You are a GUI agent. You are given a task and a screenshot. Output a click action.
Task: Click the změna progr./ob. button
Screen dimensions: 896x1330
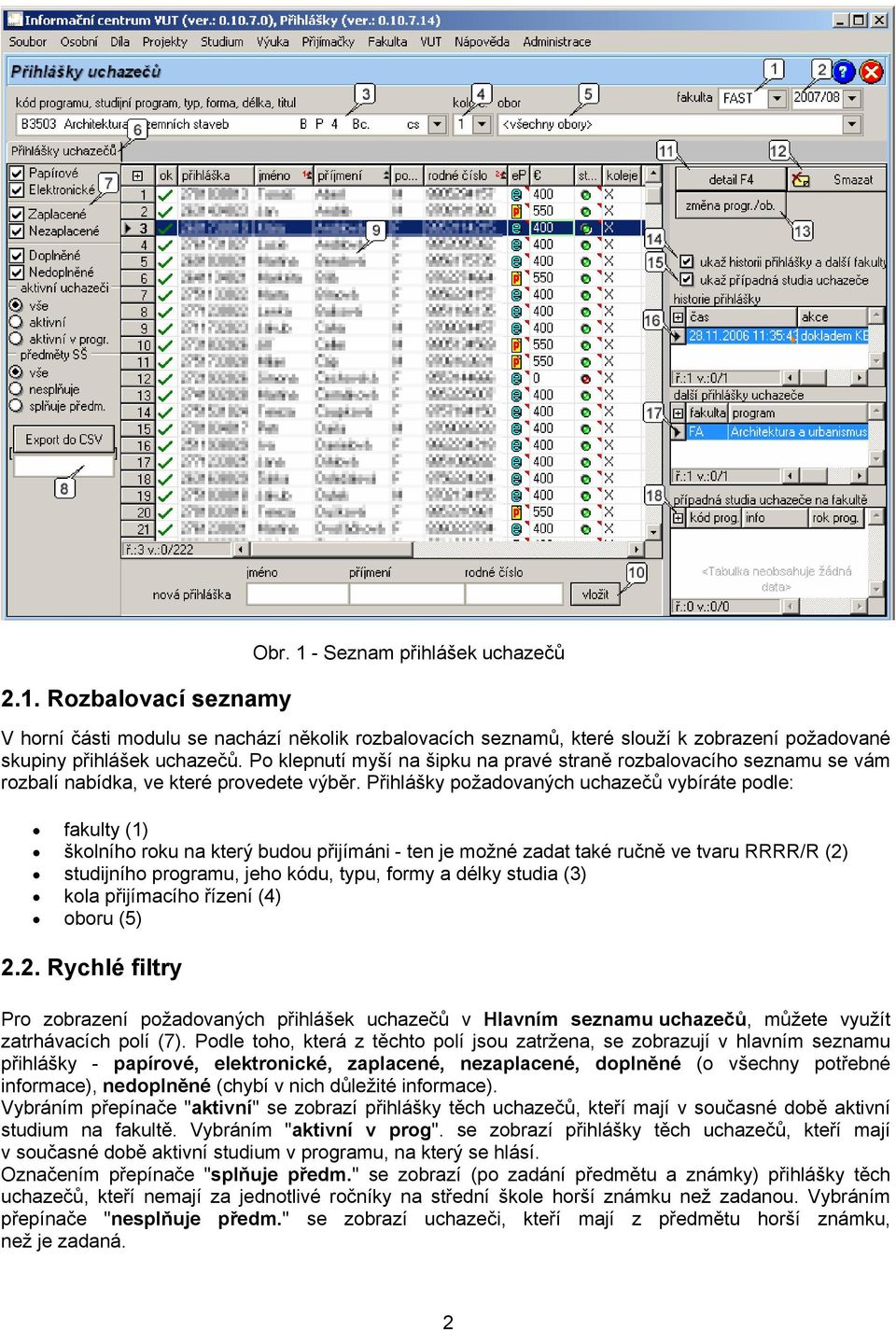point(731,205)
